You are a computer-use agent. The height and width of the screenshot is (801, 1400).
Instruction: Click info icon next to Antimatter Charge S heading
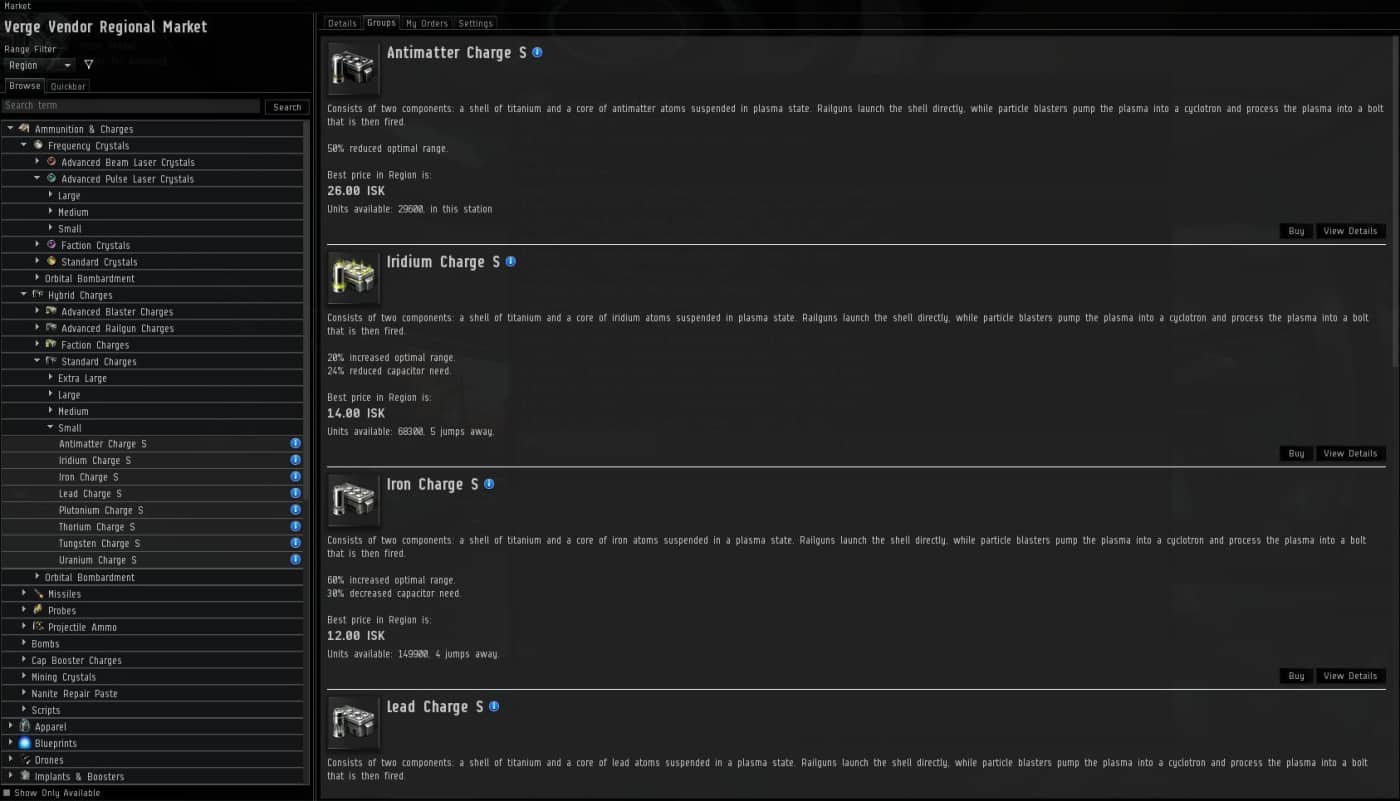coord(537,52)
